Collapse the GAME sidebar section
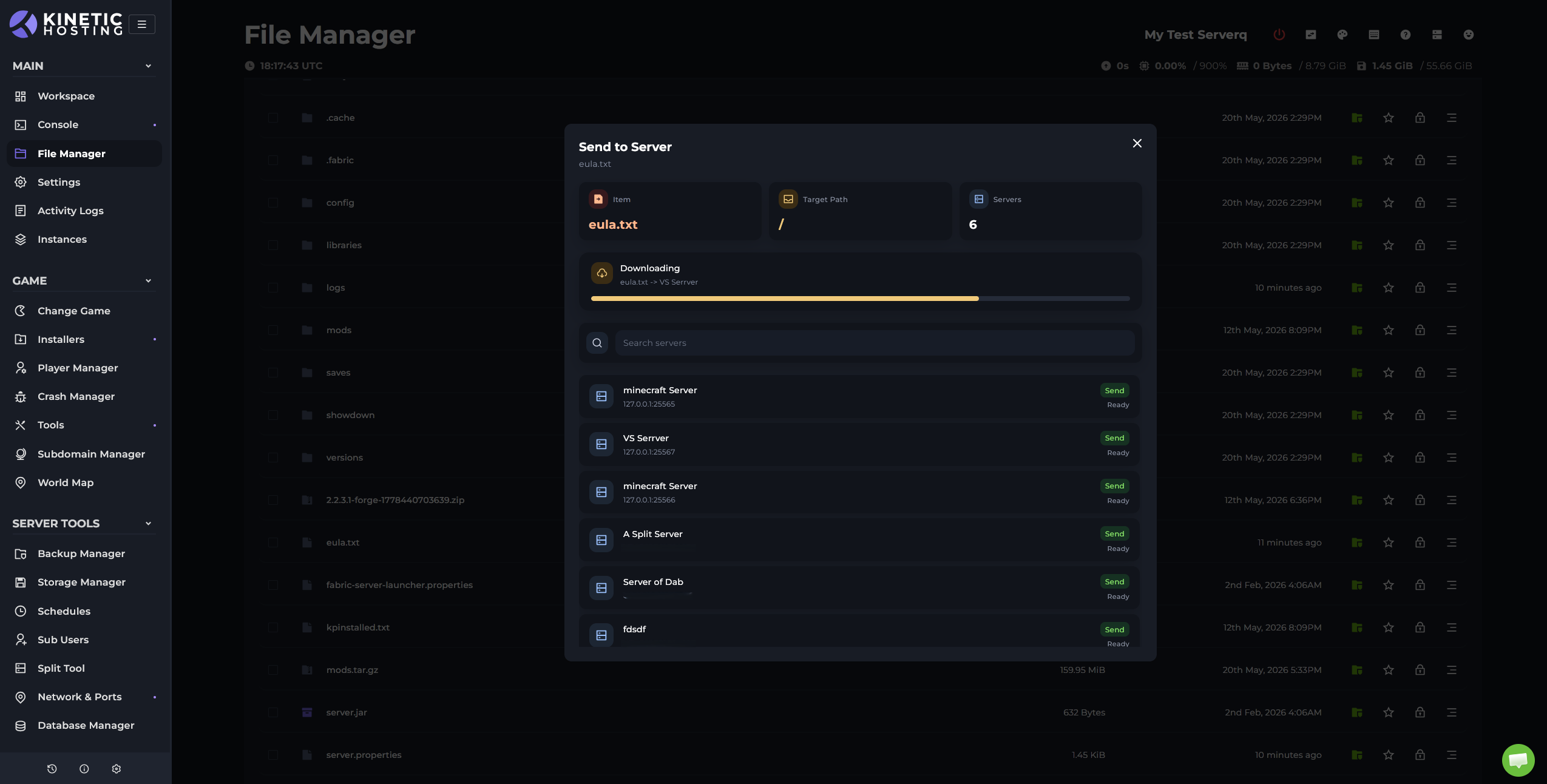Screen dimensions: 1547x784 tap(148, 281)
